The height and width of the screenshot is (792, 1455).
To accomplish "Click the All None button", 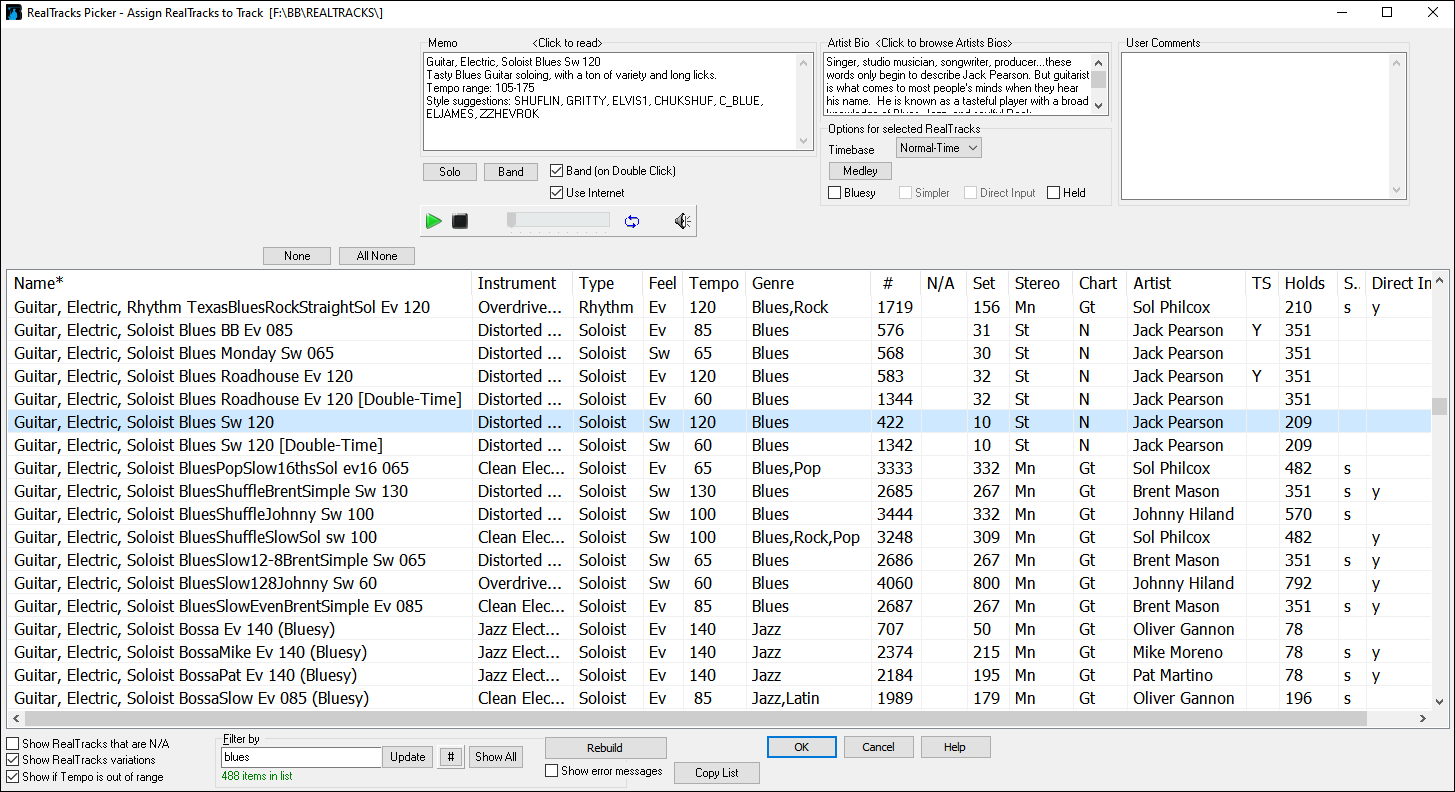I will pos(377,256).
